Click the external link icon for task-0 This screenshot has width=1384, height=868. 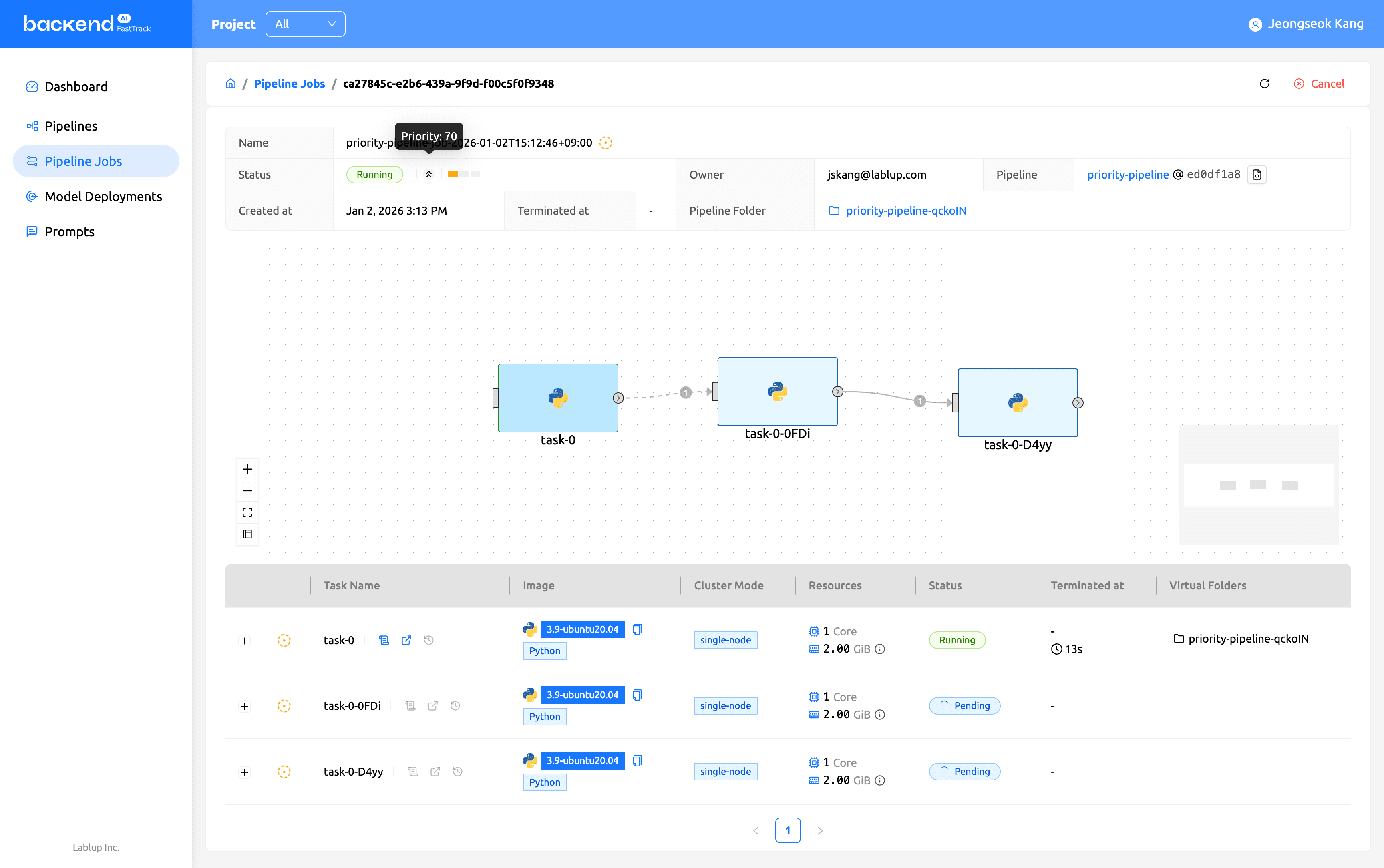pyautogui.click(x=406, y=640)
